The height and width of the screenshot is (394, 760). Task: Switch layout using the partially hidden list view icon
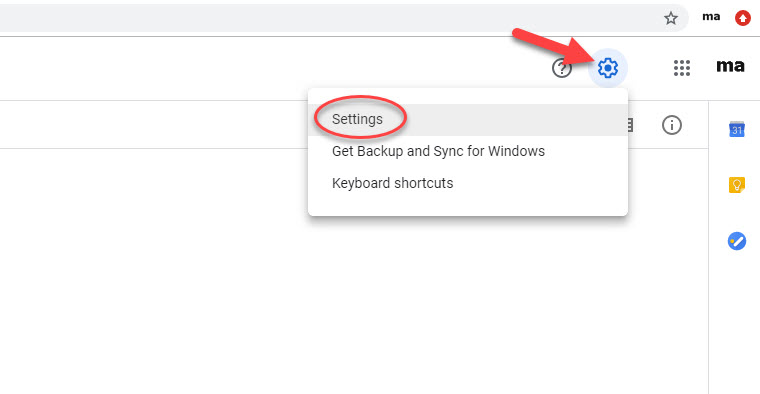[630, 125]
